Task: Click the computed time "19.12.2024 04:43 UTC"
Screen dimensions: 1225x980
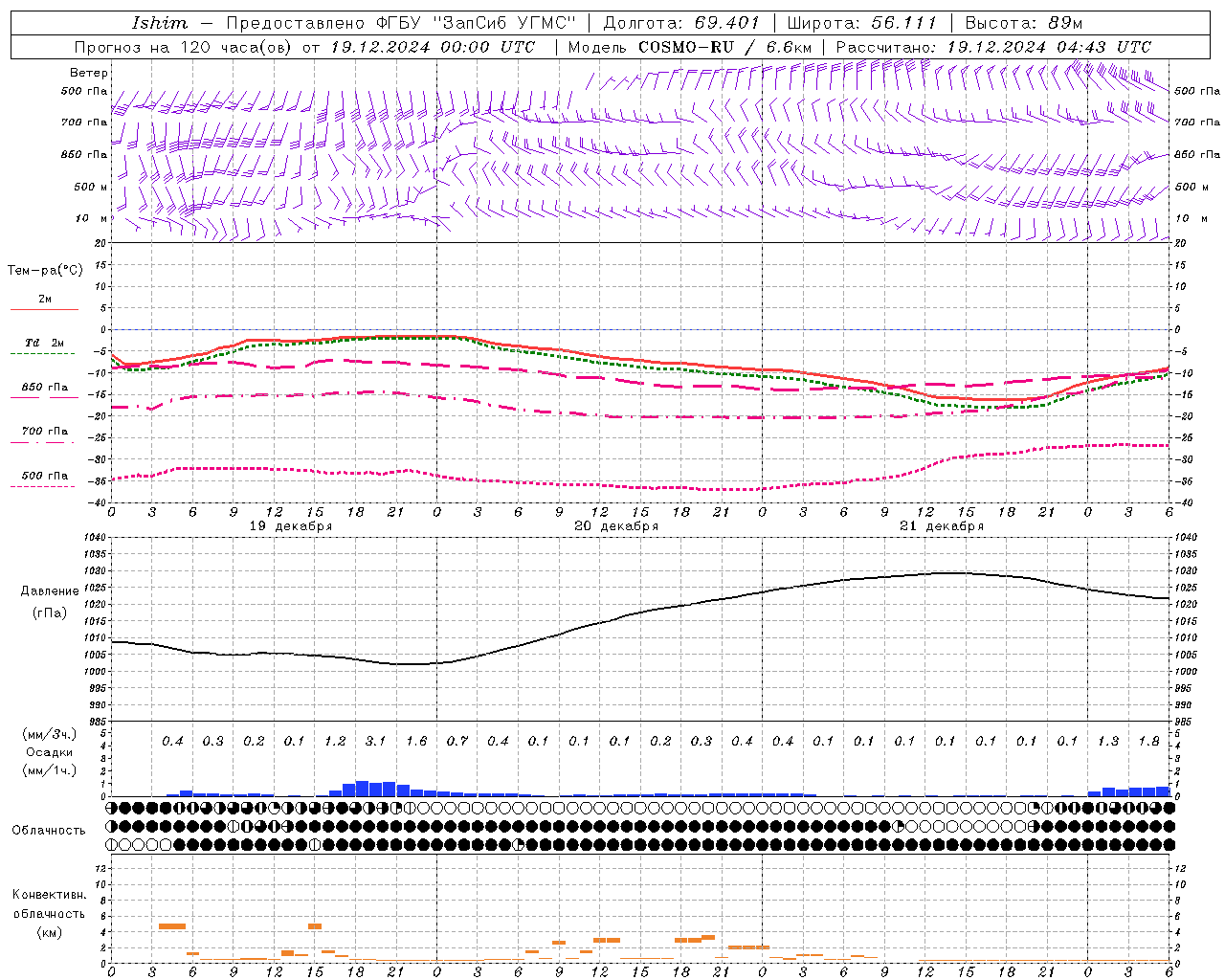Action: (1048, 47)
